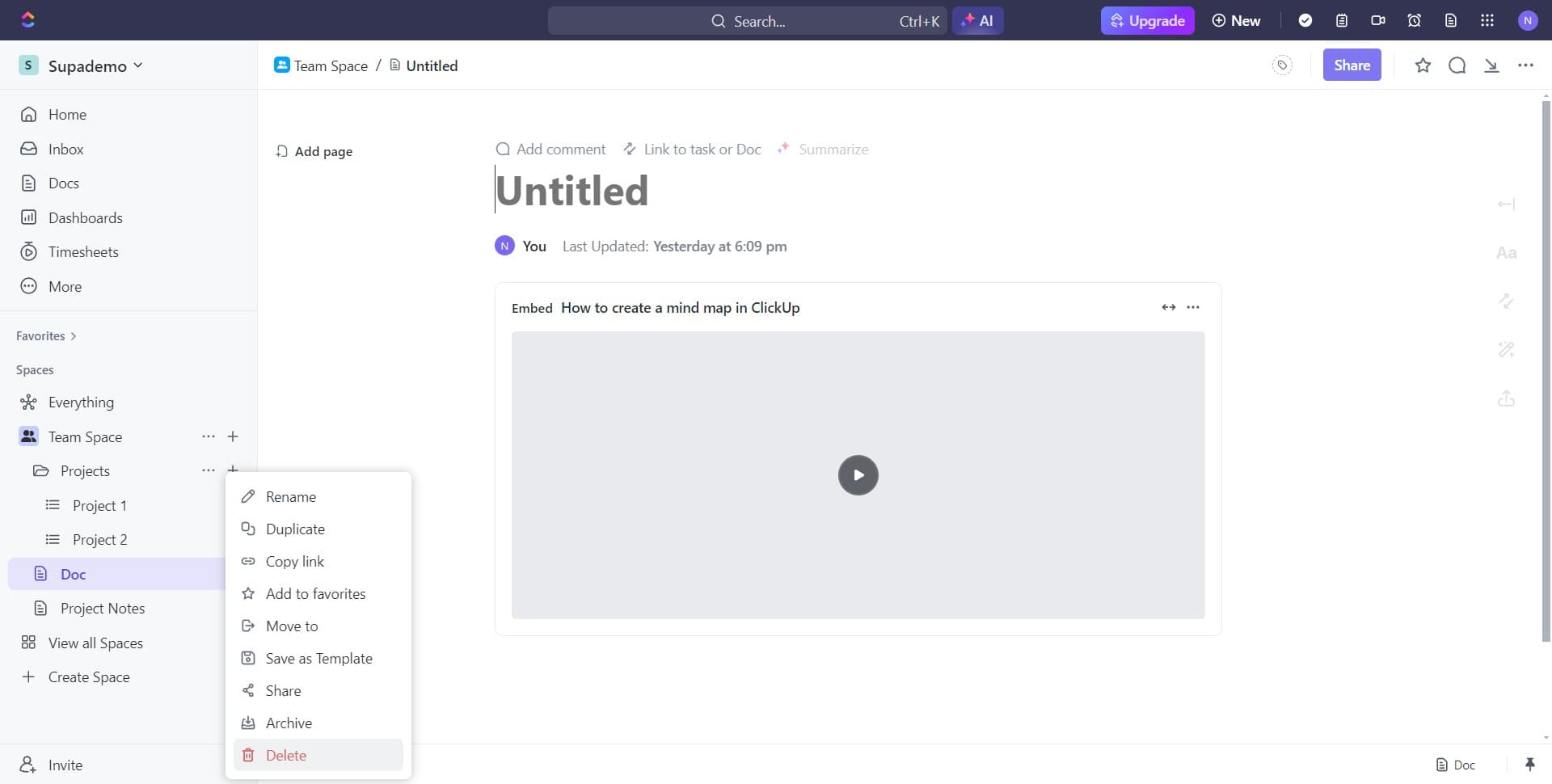The height and width of the screenshot is (784, 1552).
Task: Click the Upgrade button
Action: pos(1147,20)
